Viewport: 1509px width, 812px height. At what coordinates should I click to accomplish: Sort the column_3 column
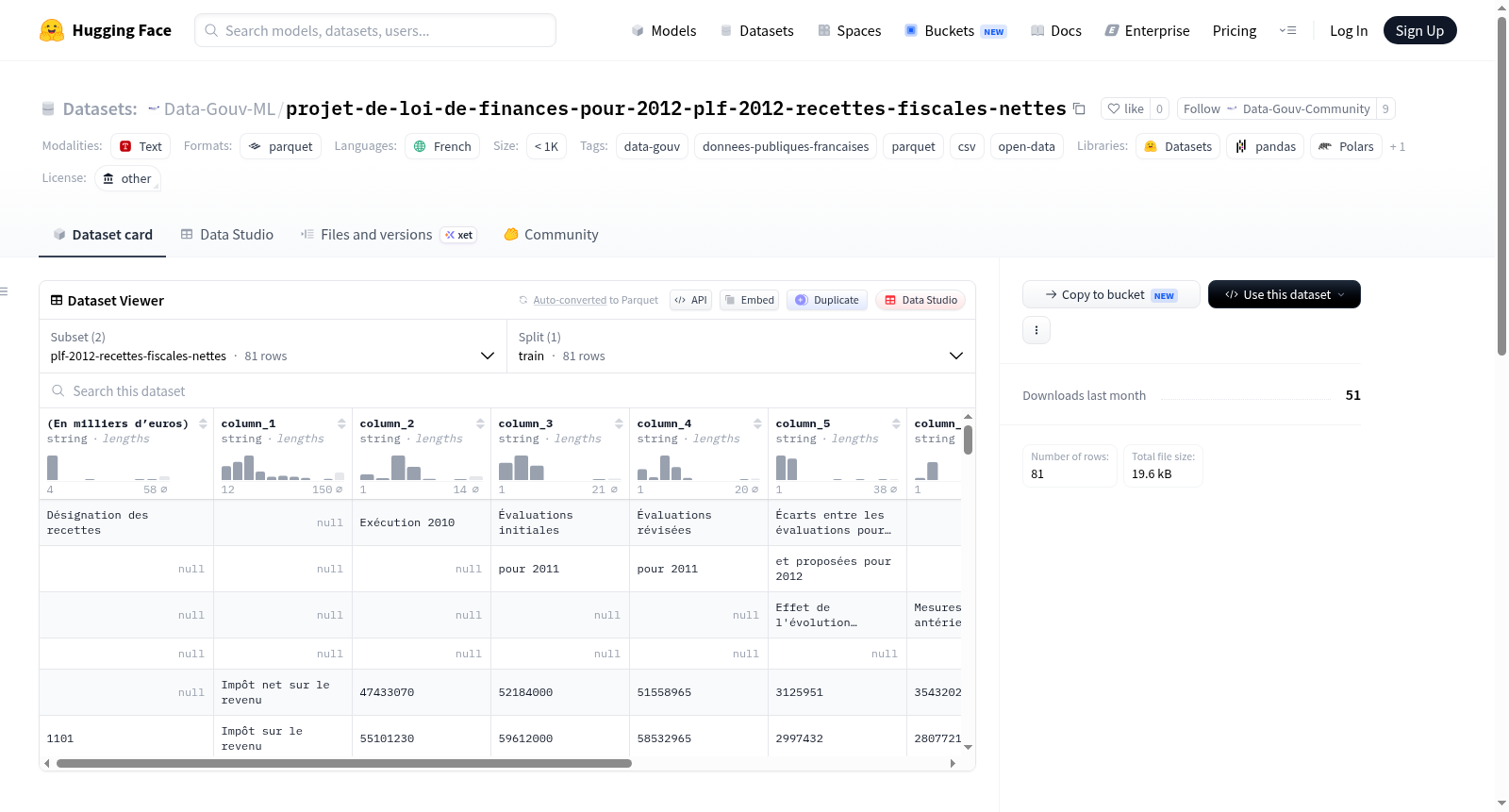click(x=619, y=423)
